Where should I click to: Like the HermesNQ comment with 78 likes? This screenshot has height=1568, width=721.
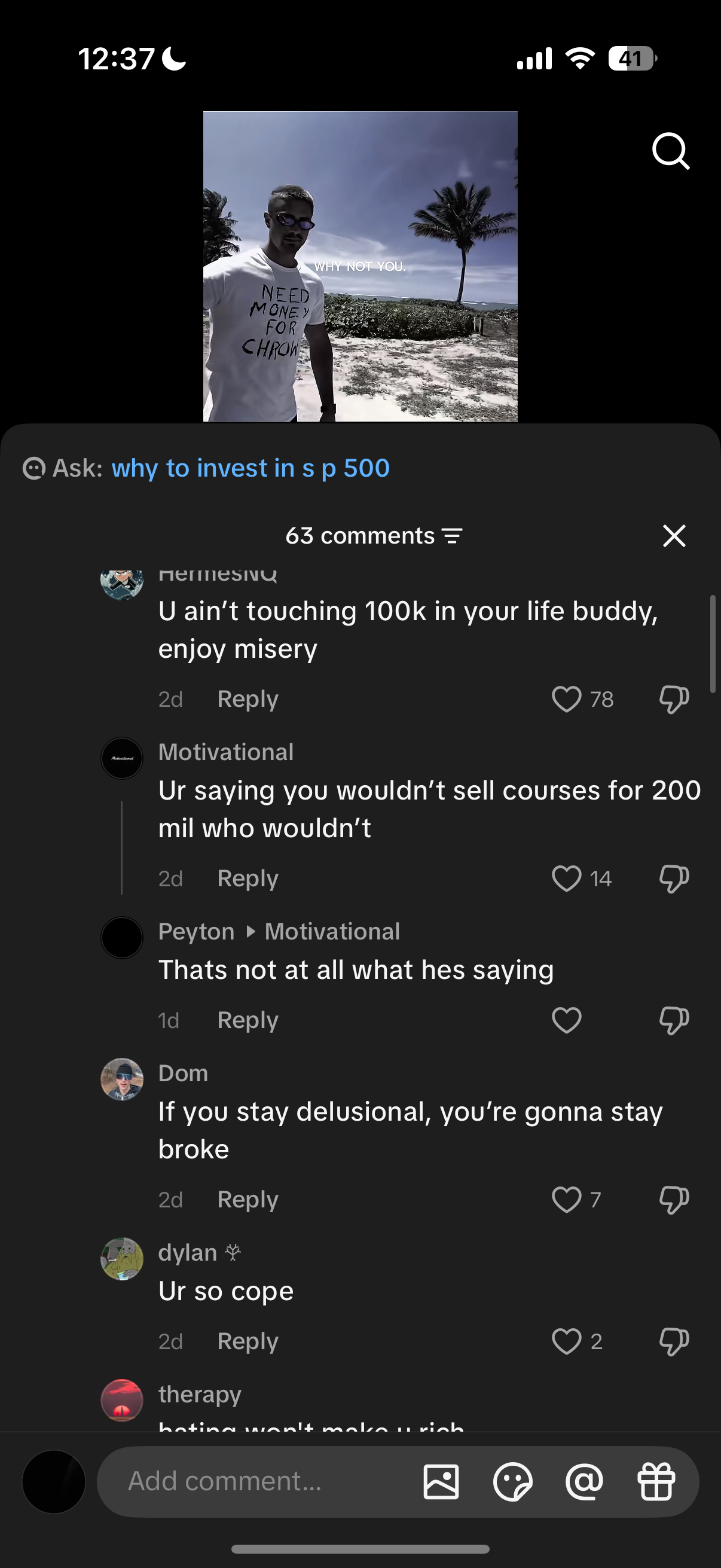[566, 700]
